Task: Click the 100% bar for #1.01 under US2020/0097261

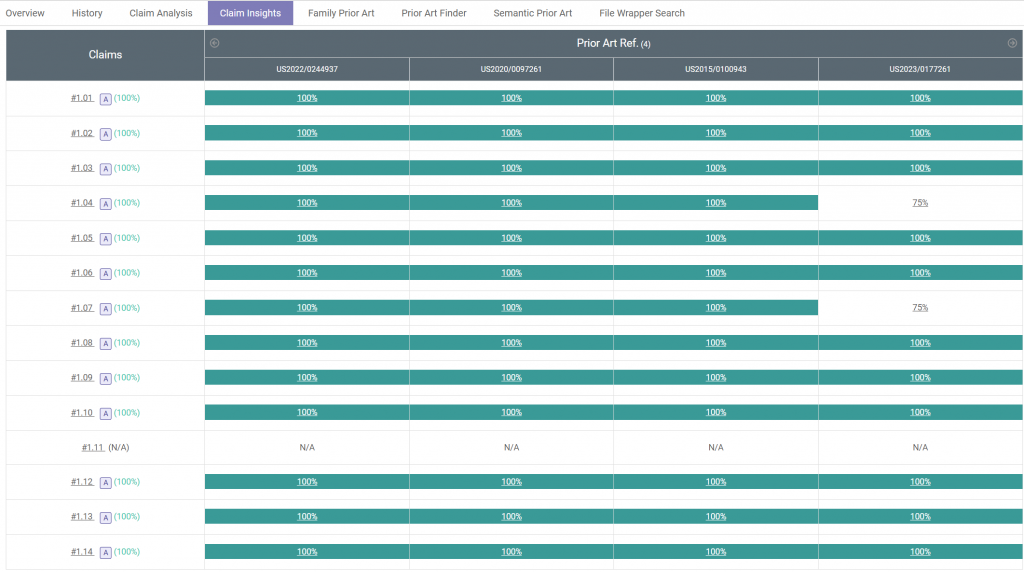Action: (x=511, y=98)
